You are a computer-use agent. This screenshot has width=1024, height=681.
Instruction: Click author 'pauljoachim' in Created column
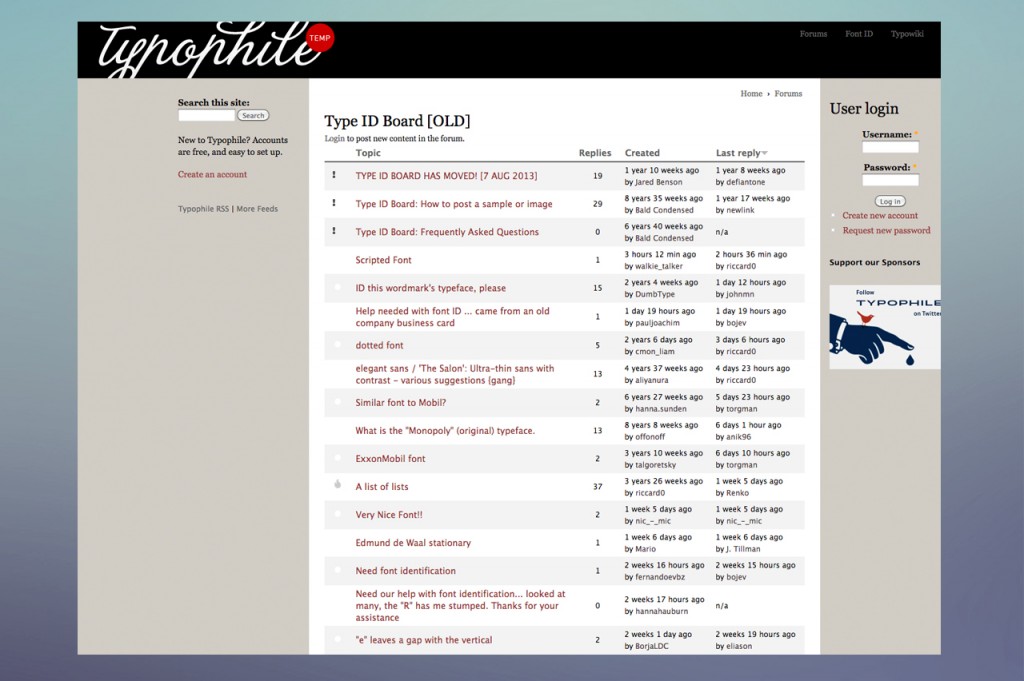pyautogui.click(x=657, y=323)
